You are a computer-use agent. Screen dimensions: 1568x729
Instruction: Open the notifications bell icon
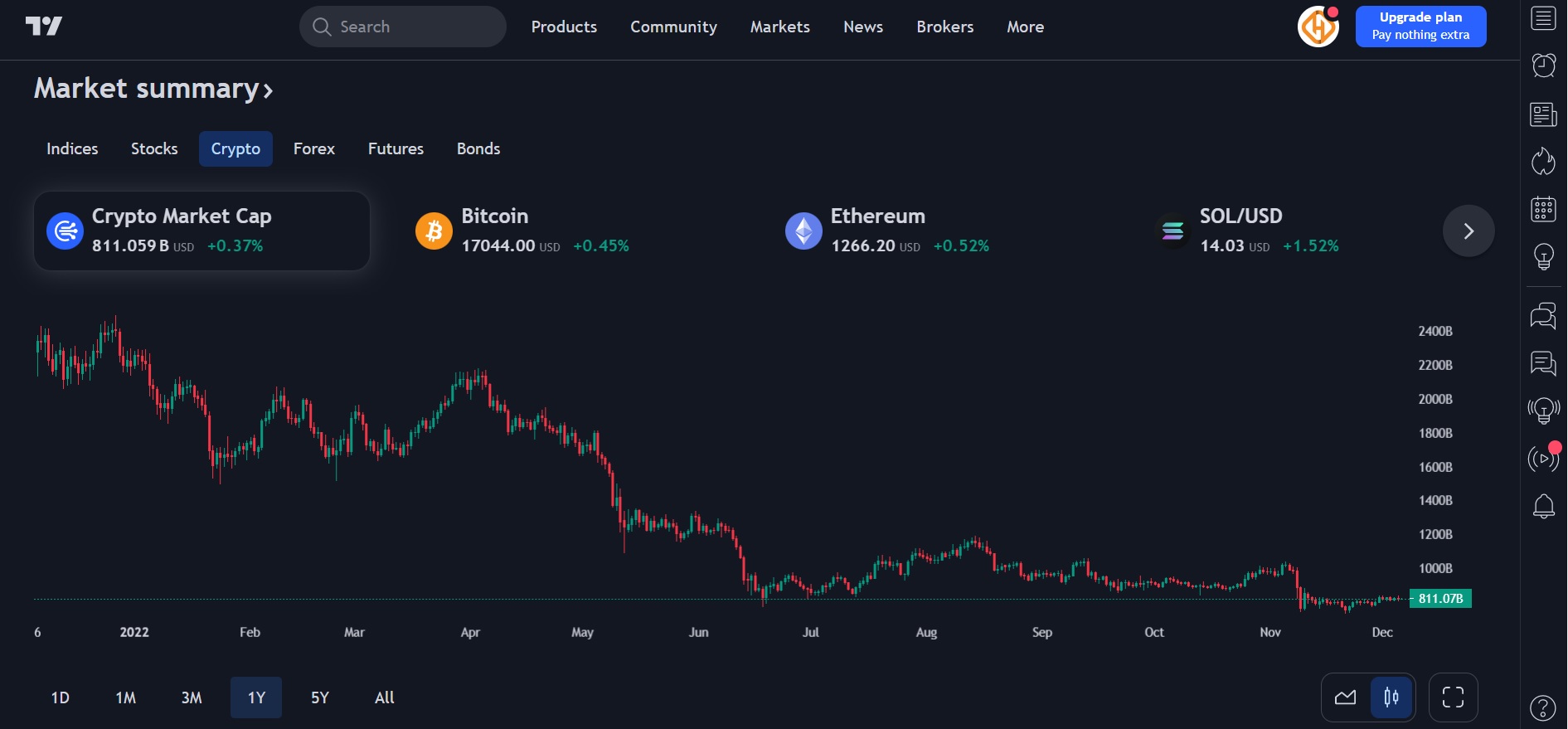1543,506
